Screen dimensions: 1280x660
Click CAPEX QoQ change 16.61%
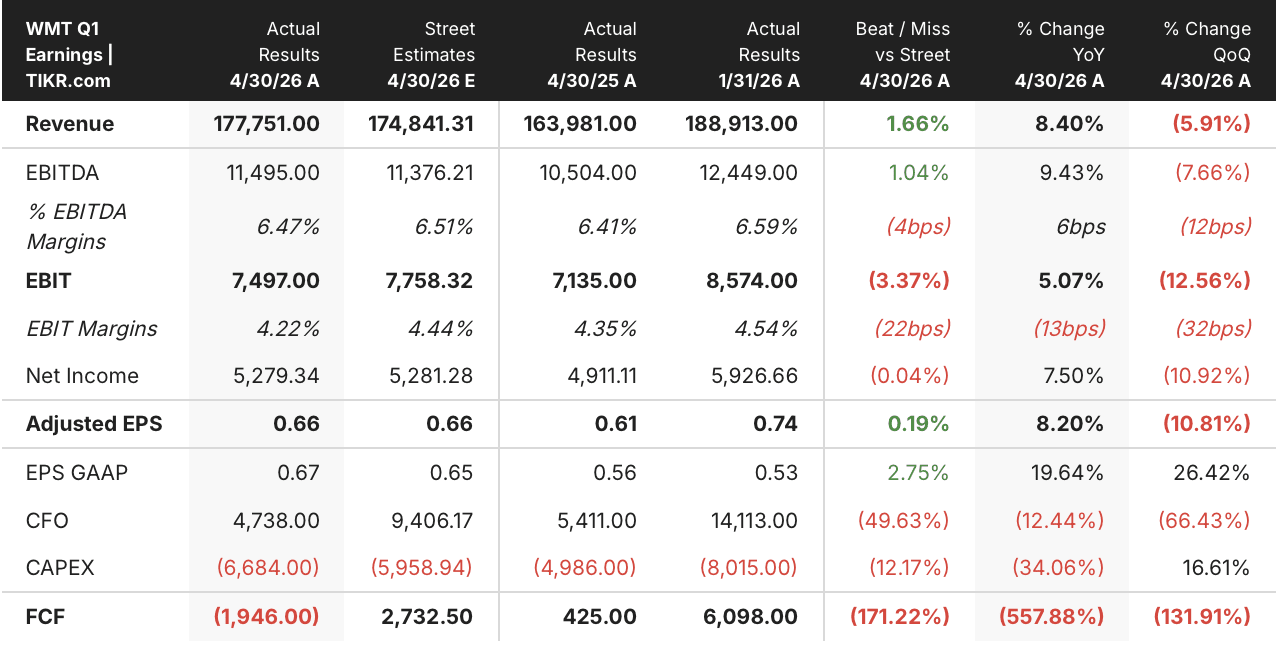click(1216, 568)
